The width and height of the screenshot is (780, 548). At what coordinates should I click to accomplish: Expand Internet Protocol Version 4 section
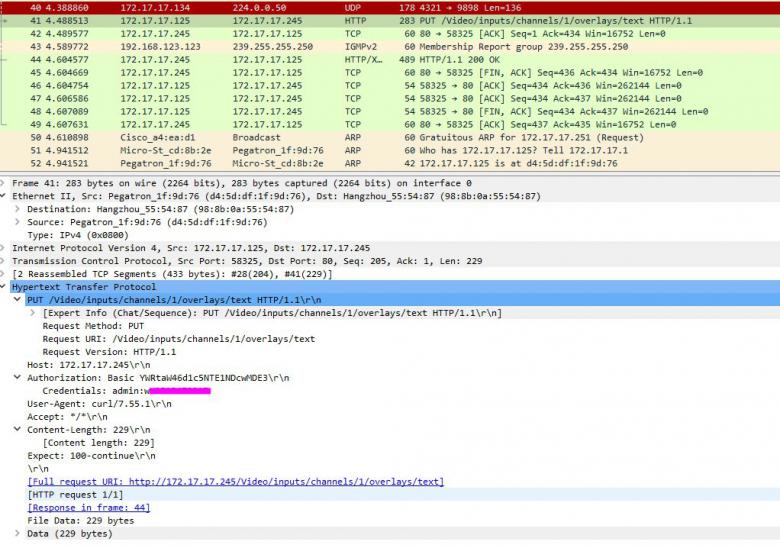click(x=2, y=248)
